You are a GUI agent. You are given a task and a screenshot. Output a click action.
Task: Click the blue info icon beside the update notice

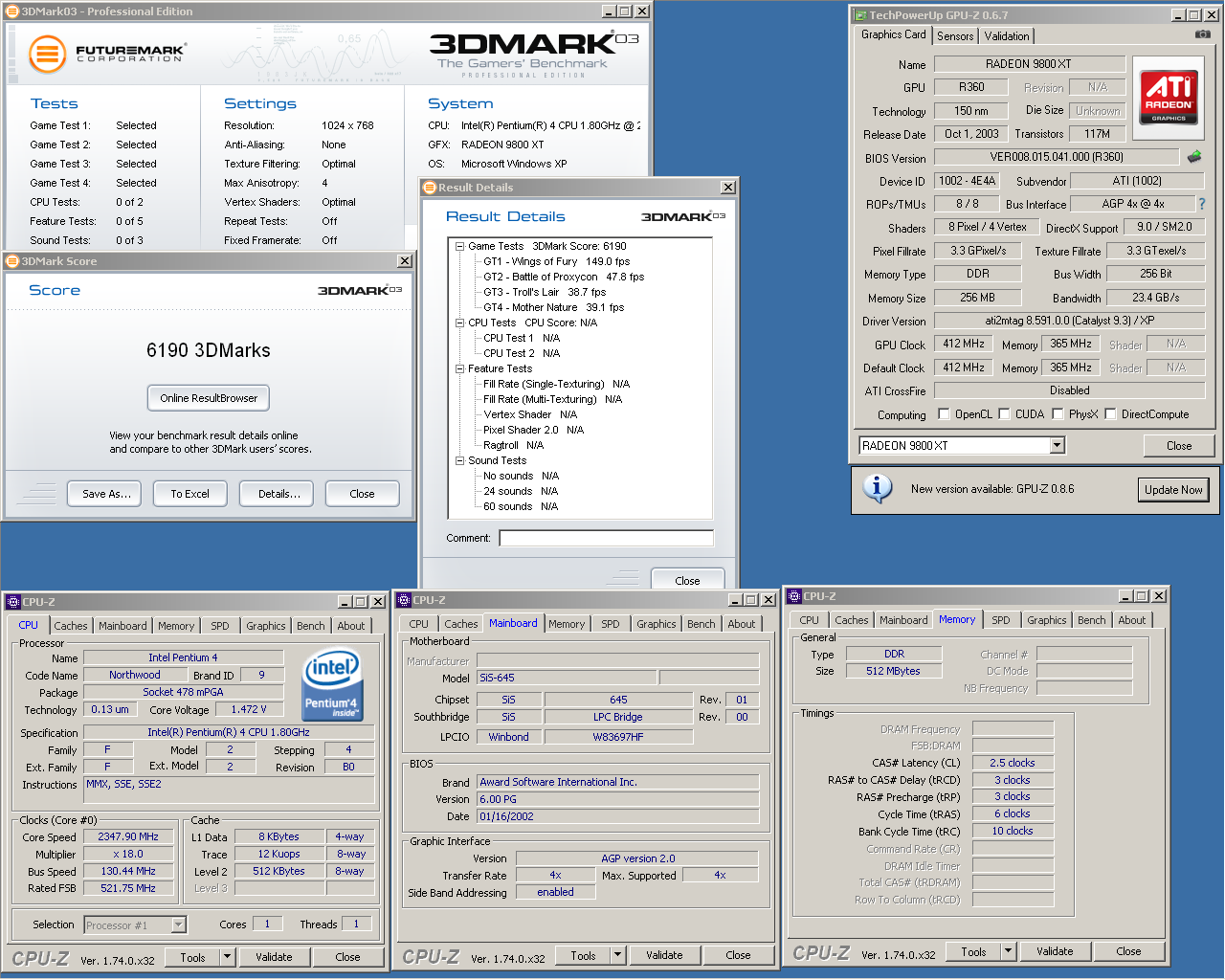(x=878, y=488)
